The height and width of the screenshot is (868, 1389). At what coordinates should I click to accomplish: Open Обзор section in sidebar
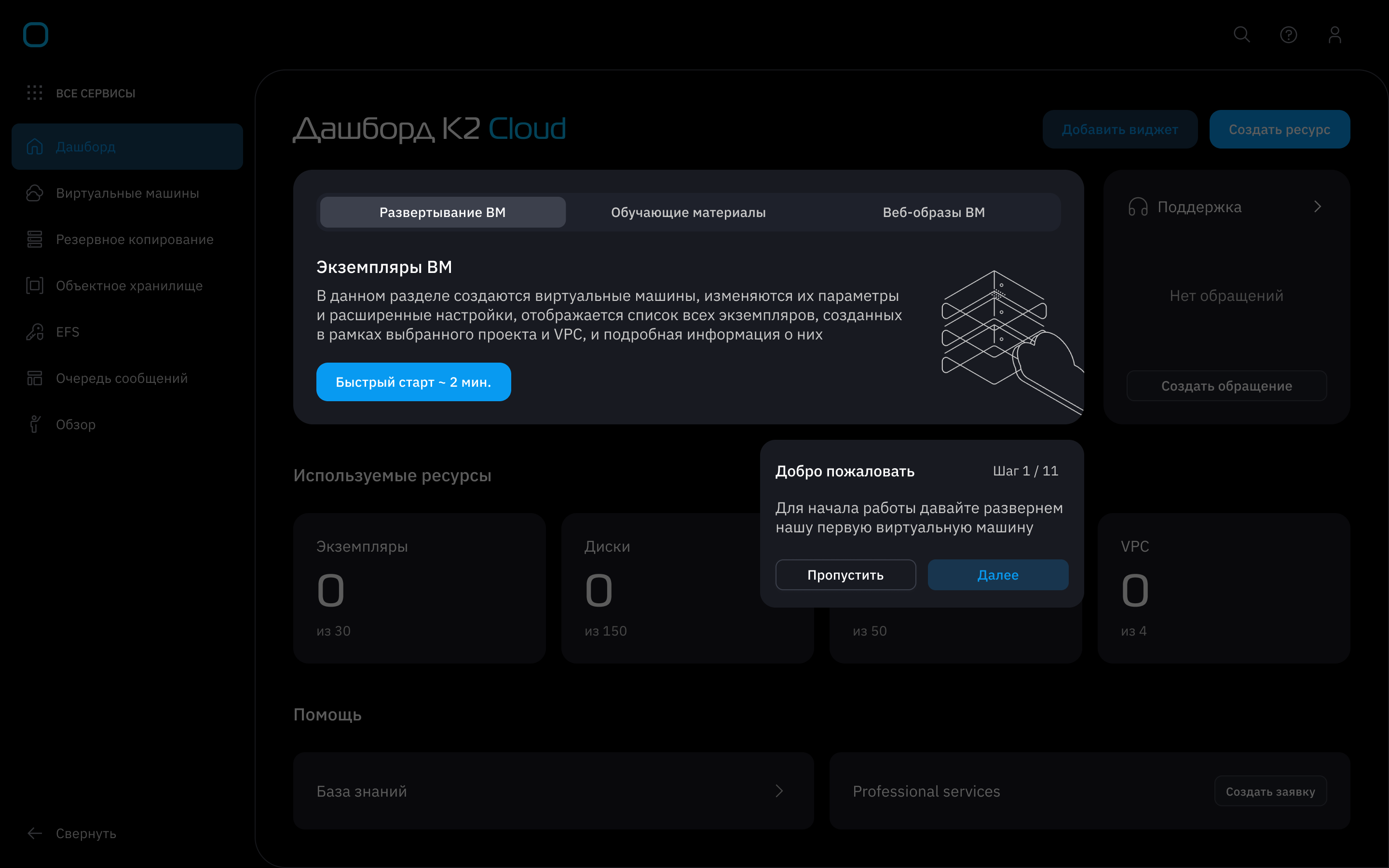pos(127,424)
